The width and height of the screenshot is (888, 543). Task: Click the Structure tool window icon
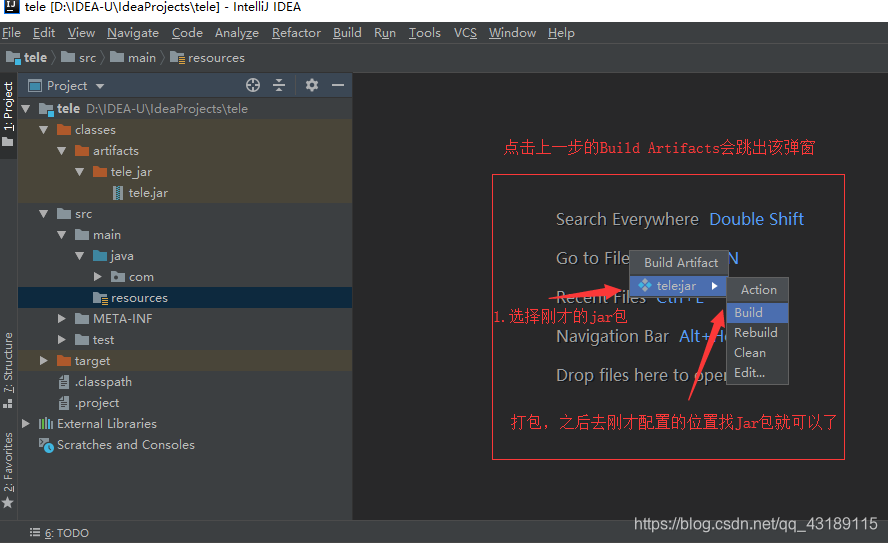8,404
